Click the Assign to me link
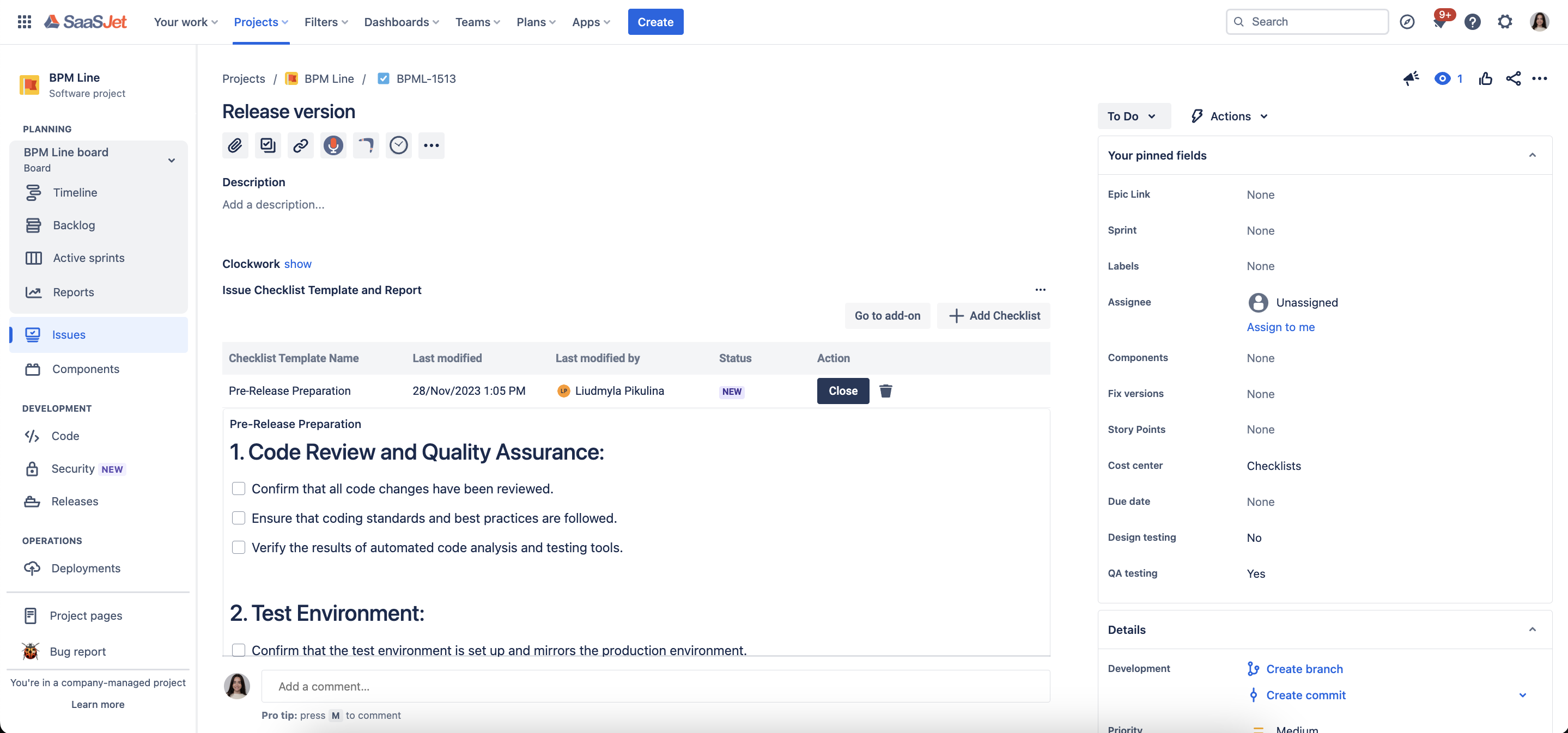The image size is (1568, 733). click(x=1280, y=327)
